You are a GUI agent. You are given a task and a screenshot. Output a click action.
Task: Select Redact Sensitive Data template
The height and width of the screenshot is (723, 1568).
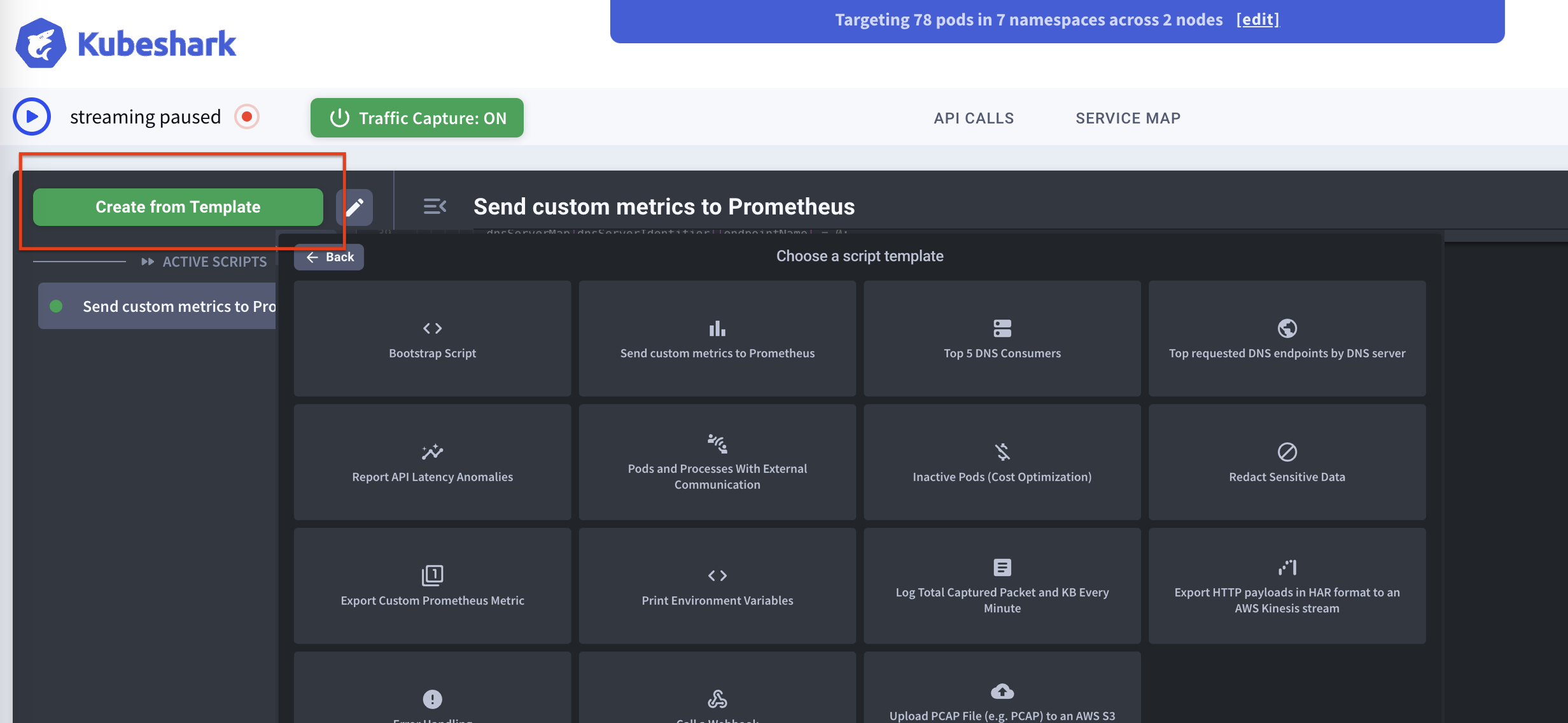pos(1287,462)
